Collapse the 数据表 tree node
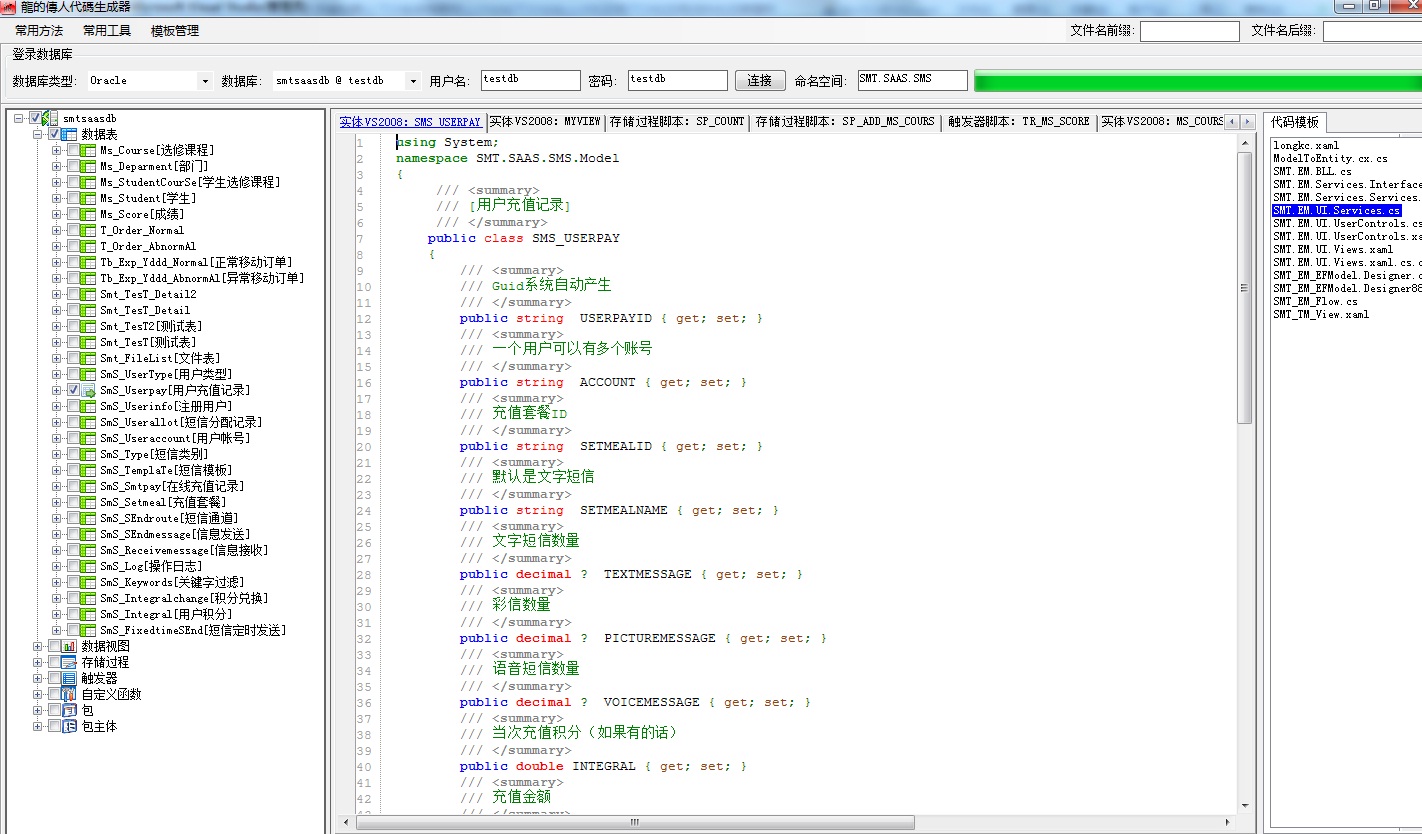The height and width of the screenshot is (834, 1422). pos(38,134)
